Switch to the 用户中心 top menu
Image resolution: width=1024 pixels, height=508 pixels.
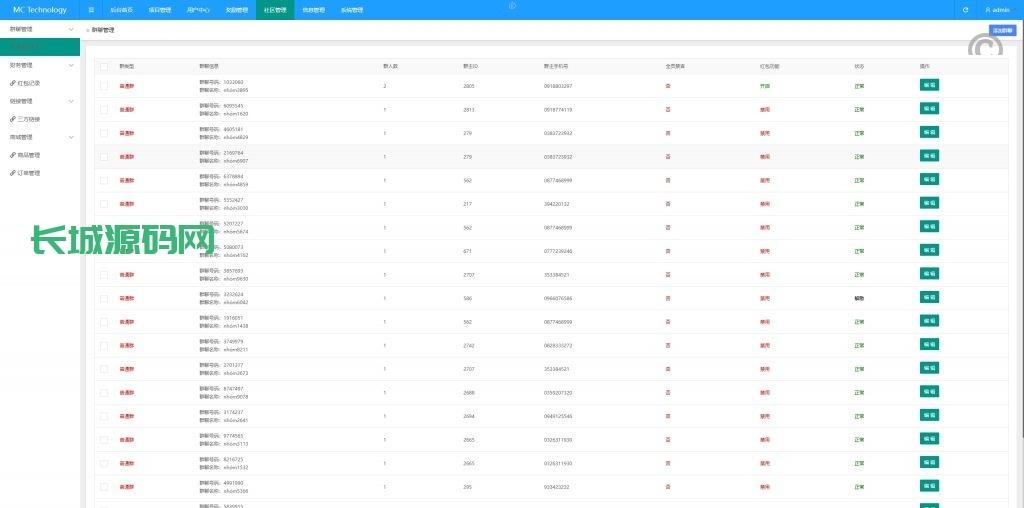pyautogui.click(x=198, y=10)
